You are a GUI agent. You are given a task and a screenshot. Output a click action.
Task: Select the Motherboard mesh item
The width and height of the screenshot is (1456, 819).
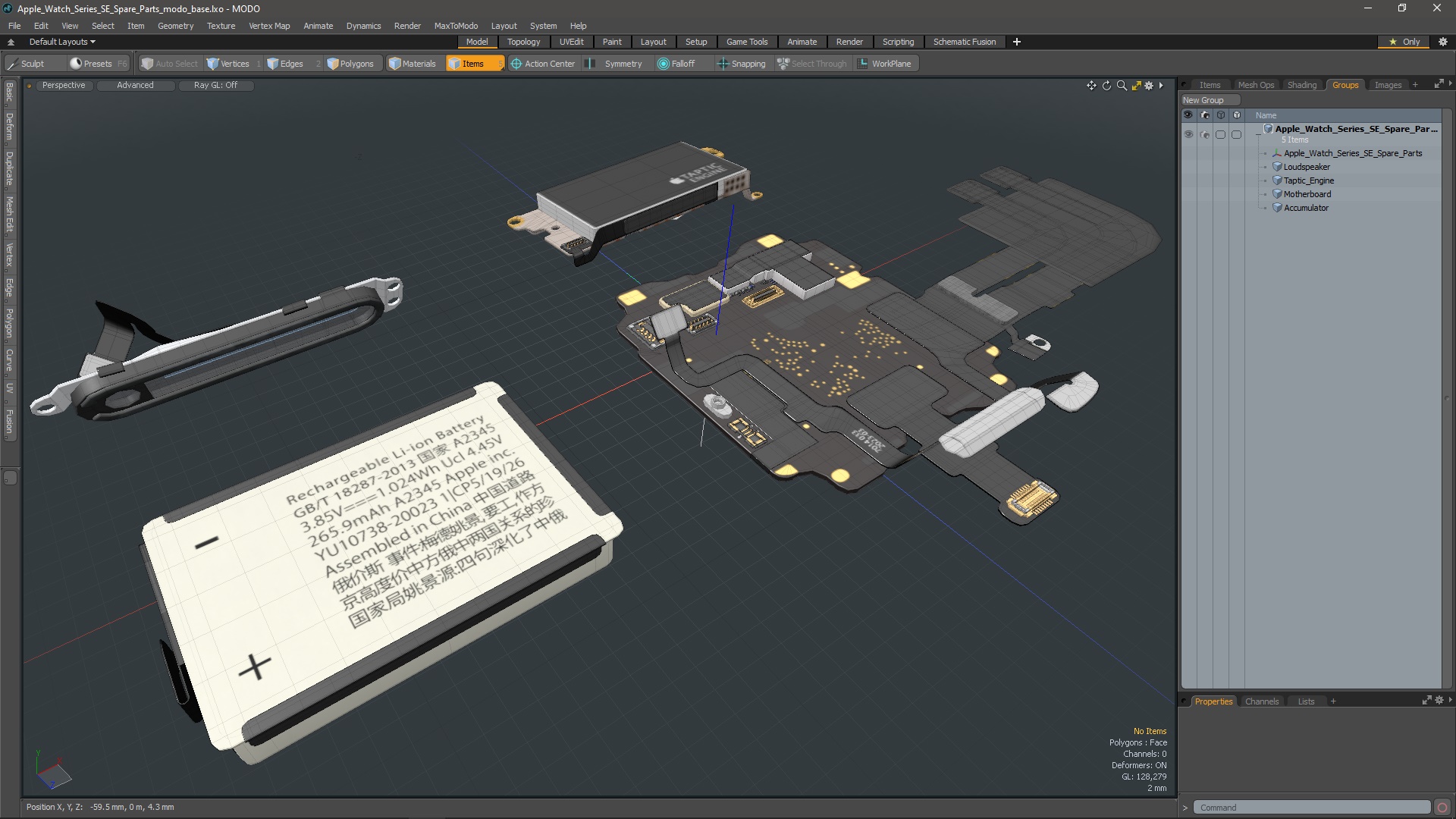pyautogui.click(x=1307, y=194)
